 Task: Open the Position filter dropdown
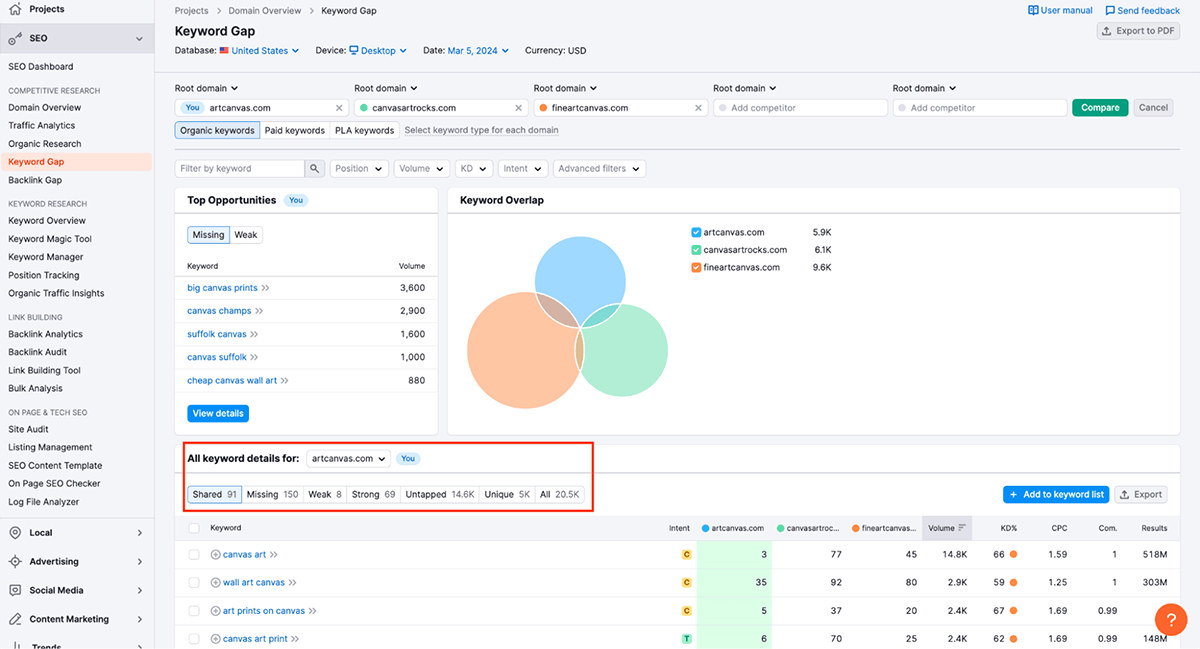[x=358, y=168]
